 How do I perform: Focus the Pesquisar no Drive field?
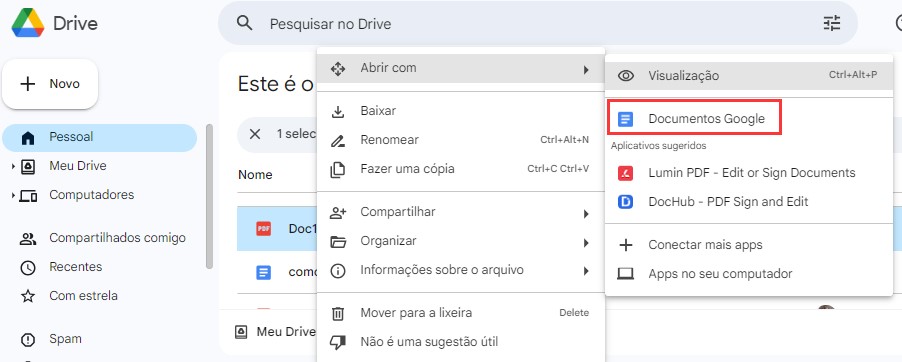point(537,24)
